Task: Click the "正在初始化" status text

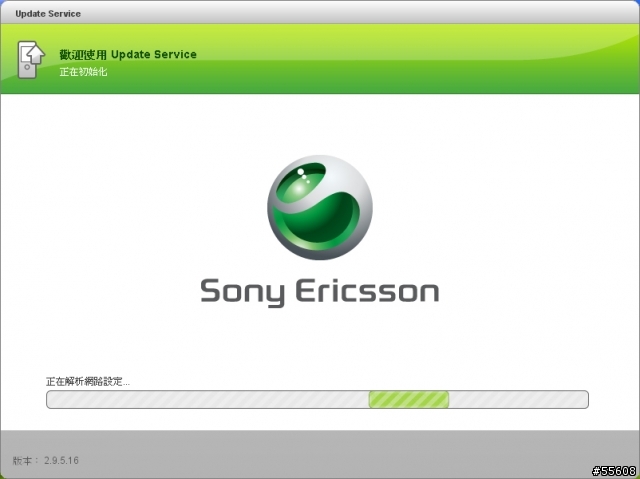Action: tap(83, 72)
